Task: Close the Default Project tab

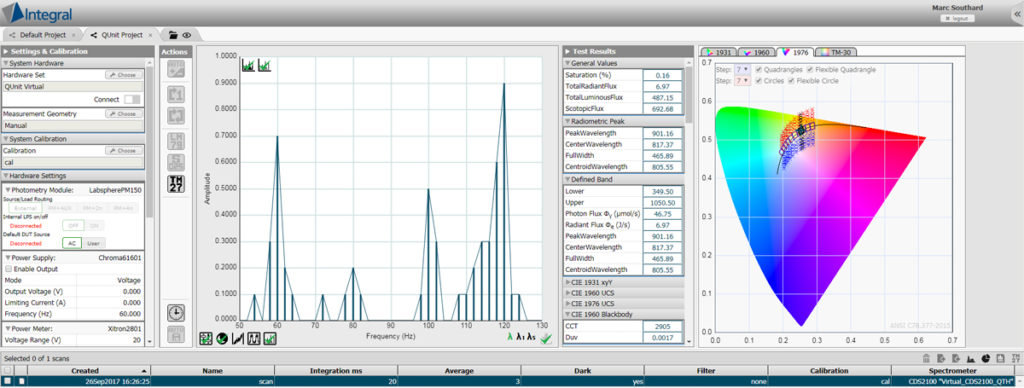Action: [x=73, y=35]
